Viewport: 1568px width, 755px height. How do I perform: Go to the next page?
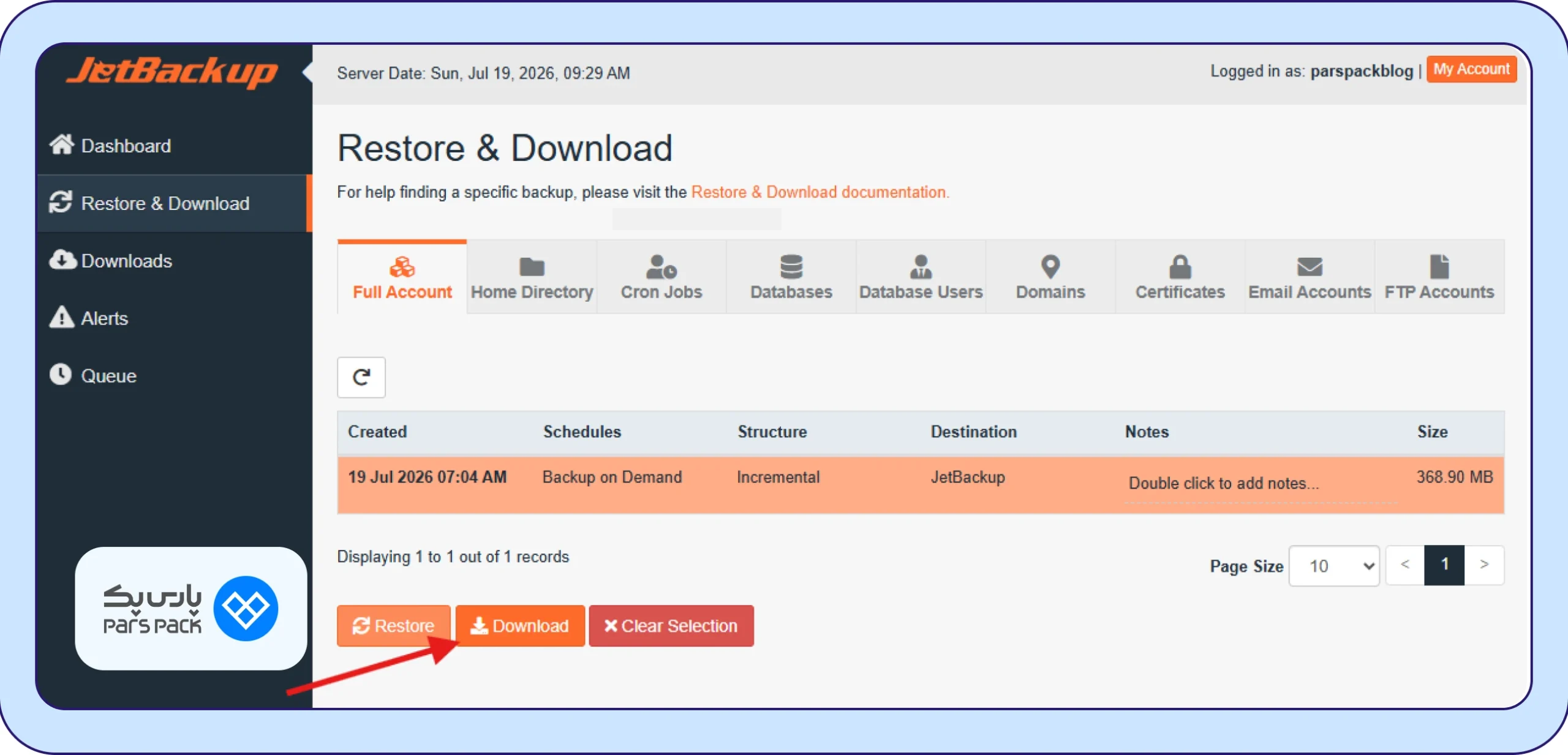[x=1484, y=565]
